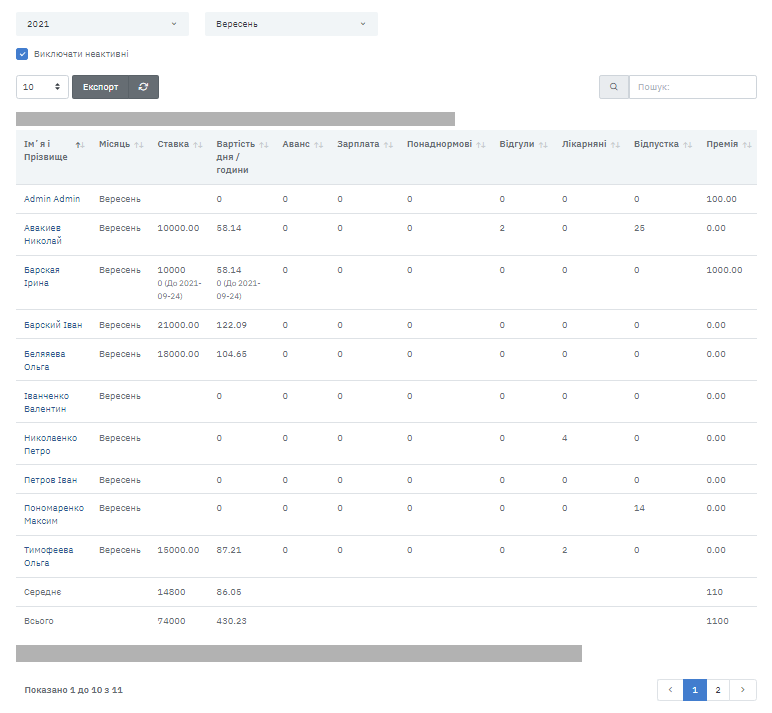The image size is (772, 713).
Task: Click the Експорт button
Action: (x=100, y=87)
